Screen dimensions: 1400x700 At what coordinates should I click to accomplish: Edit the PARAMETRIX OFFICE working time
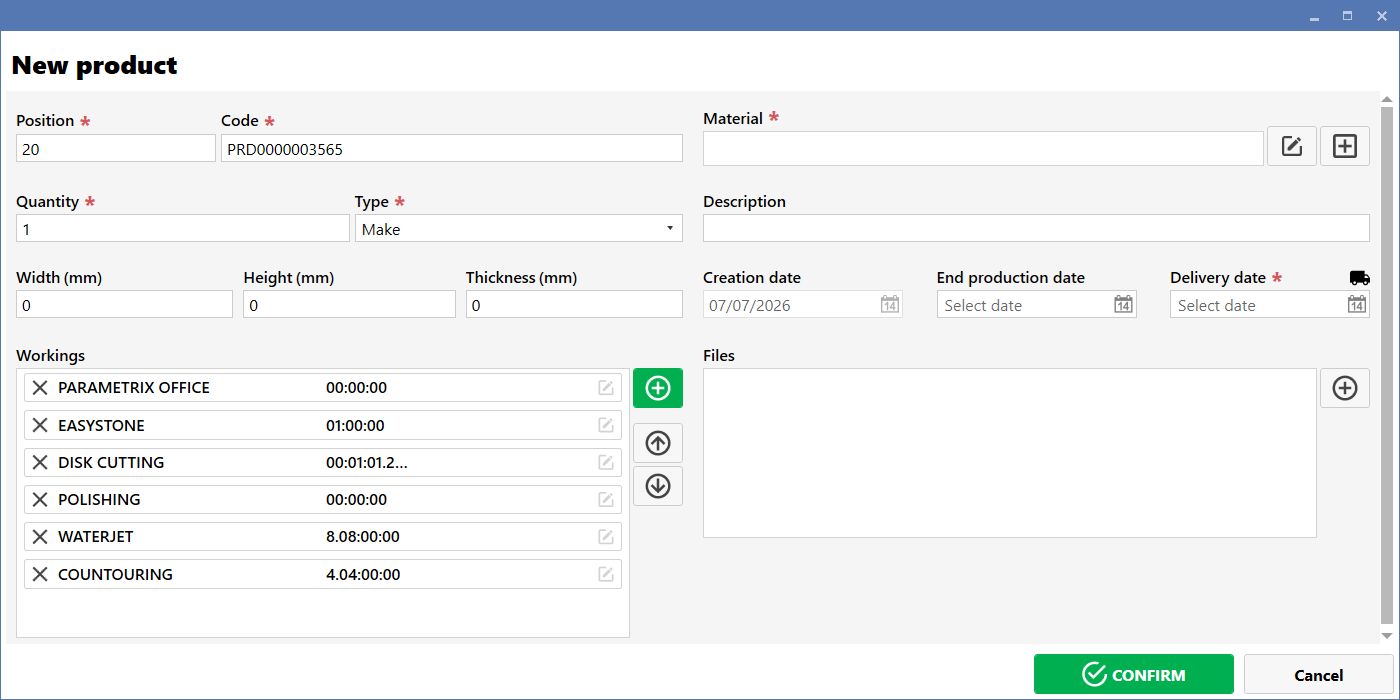coord(606,388)
